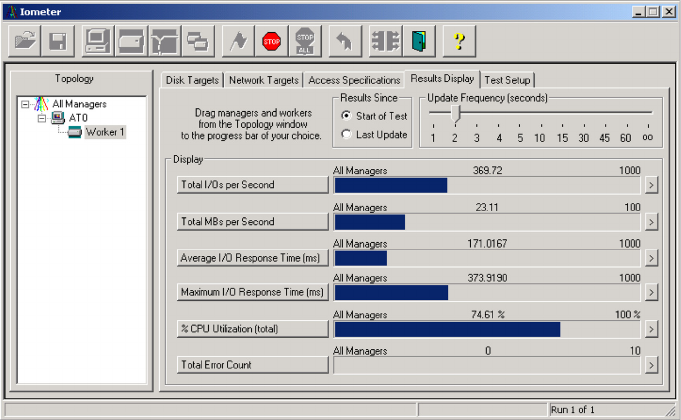The height and width of the screenshot is (420, 681).
Task: Stop the current test
Action: tap(271, 41)
